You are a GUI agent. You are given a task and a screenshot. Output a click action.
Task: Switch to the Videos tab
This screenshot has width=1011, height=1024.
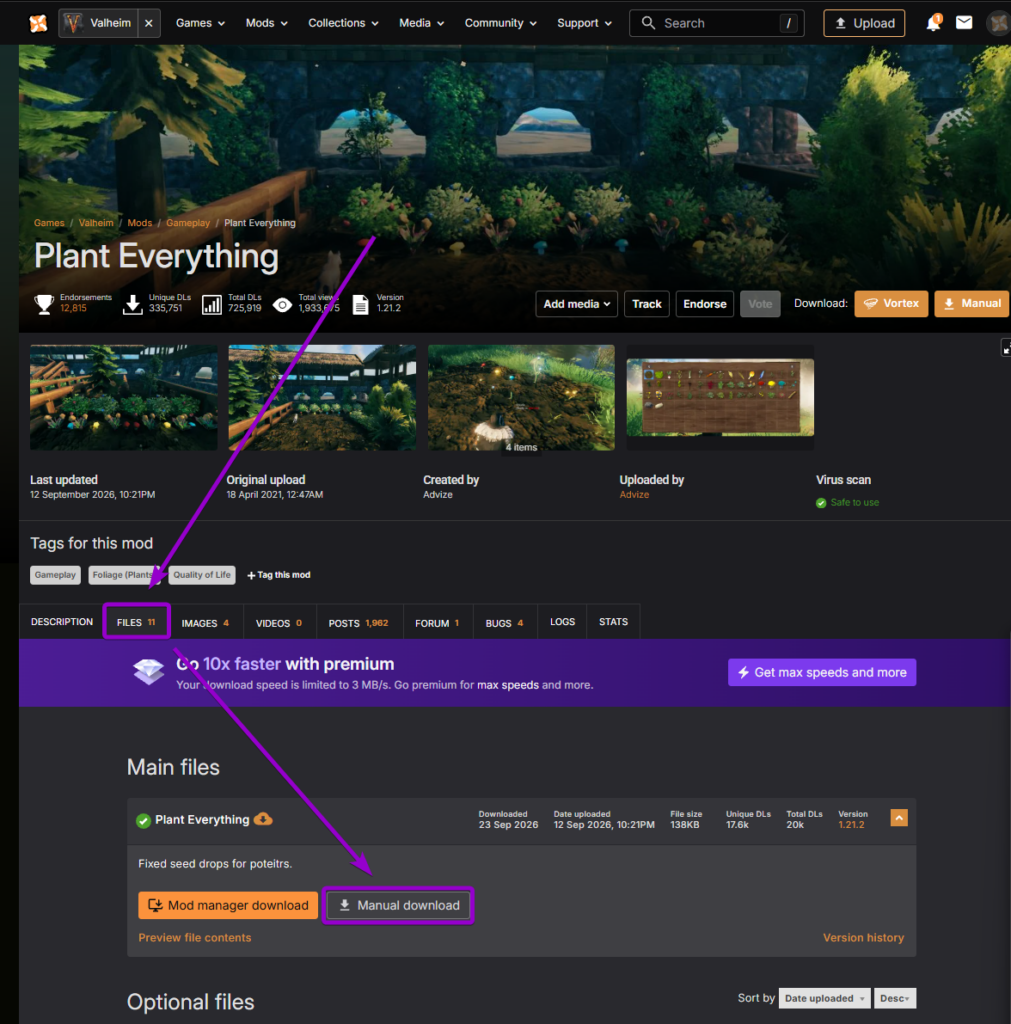click(280, 623)
